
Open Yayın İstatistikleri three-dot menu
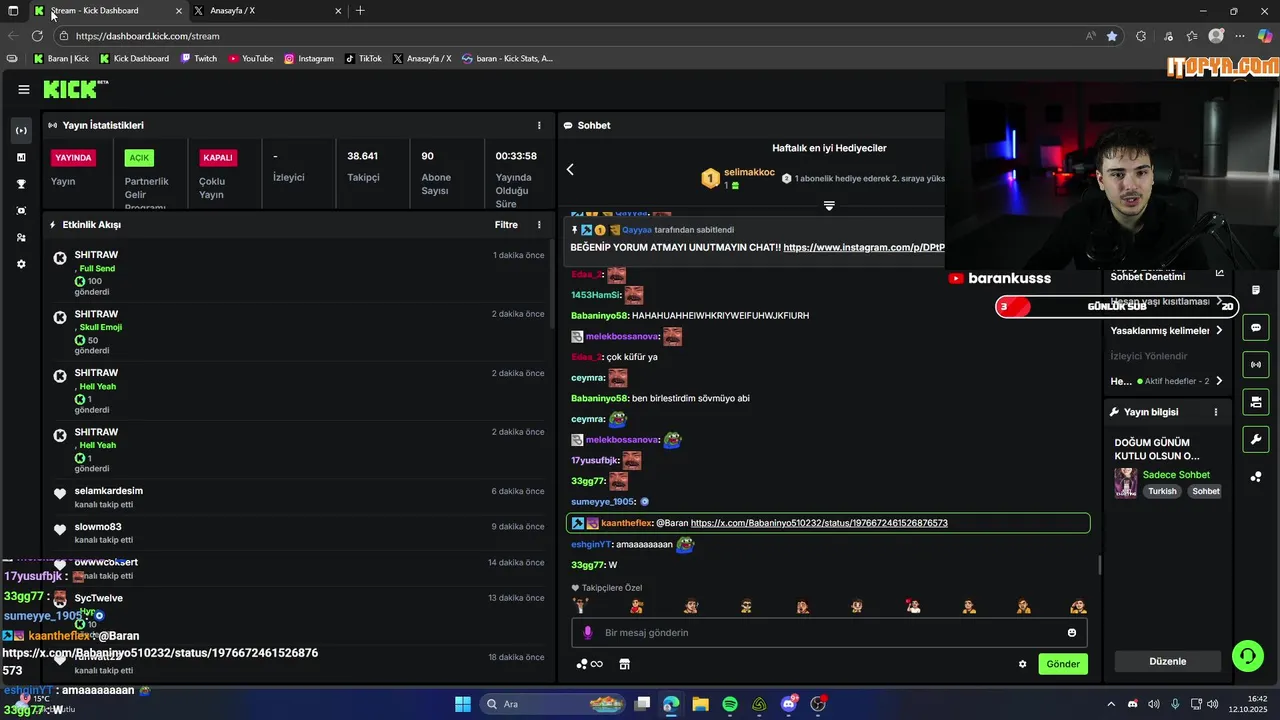(539, 125)
